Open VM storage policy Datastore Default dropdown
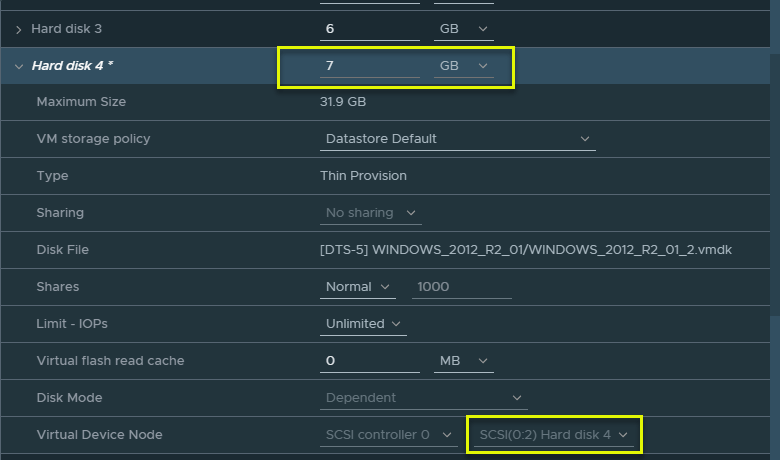This screenshot has height=460, width=780. click(457, 139)
